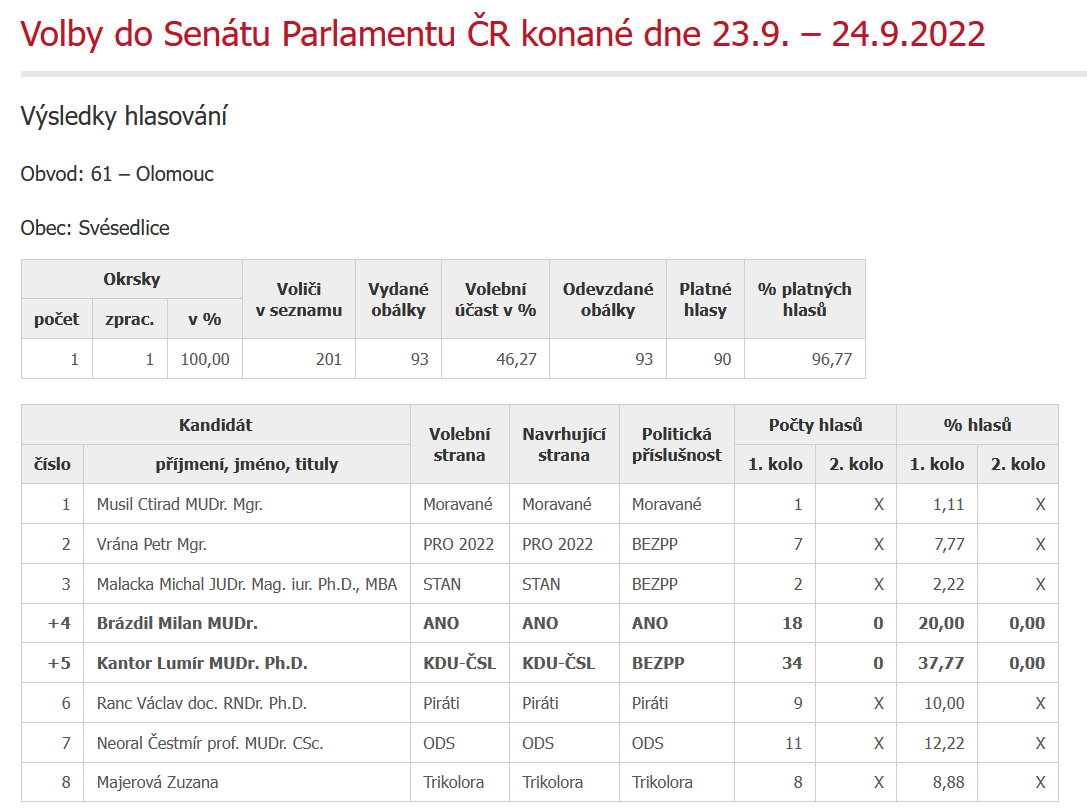Select the Výsledky hlasování heading
The height and width of the screenshot is (812, 1087).
[x=124, y=116]
